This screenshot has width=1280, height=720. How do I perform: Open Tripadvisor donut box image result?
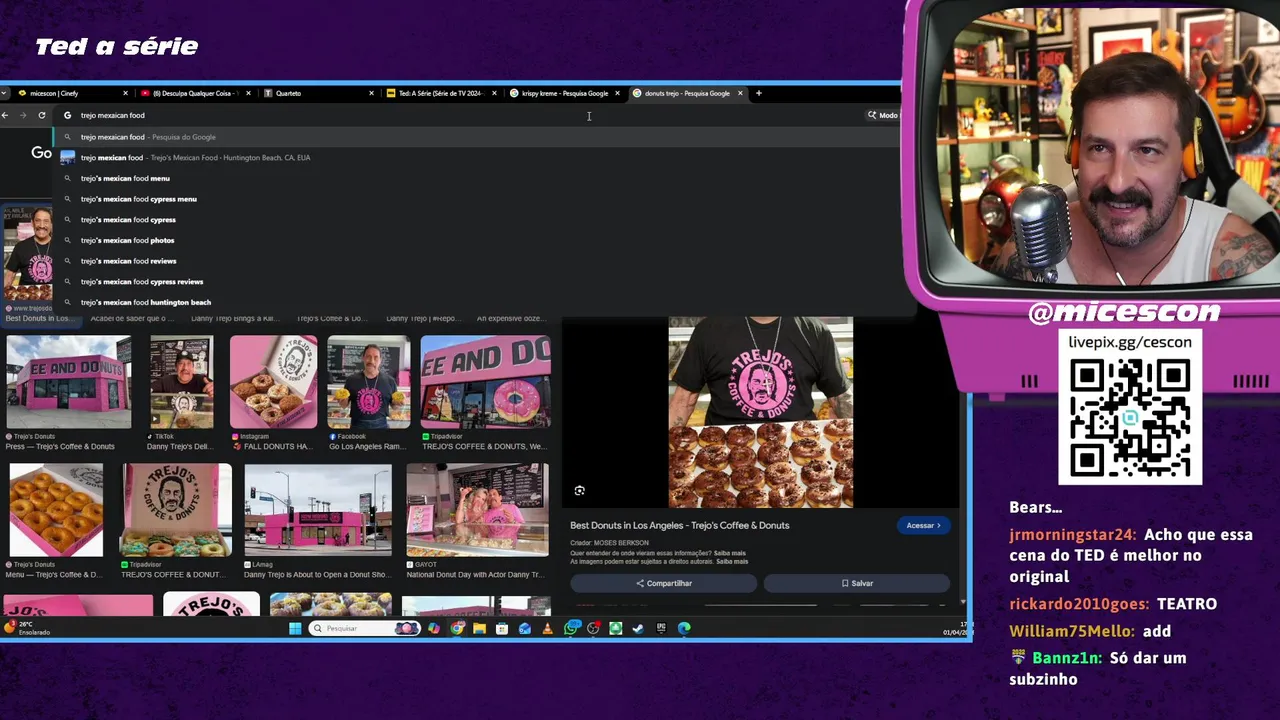(x=176, y=510)
